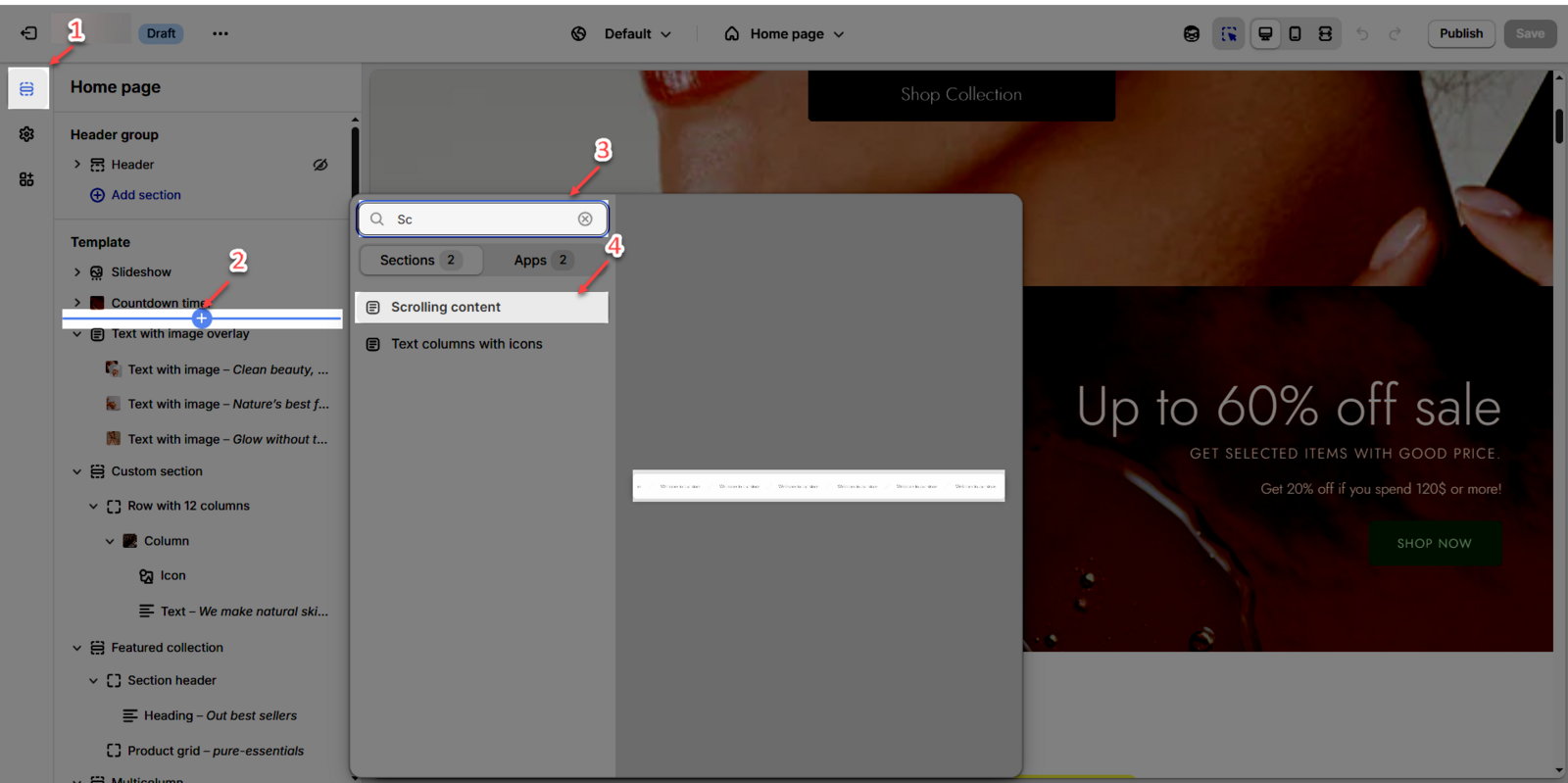Switch to the Apps tab

[541, 261]
